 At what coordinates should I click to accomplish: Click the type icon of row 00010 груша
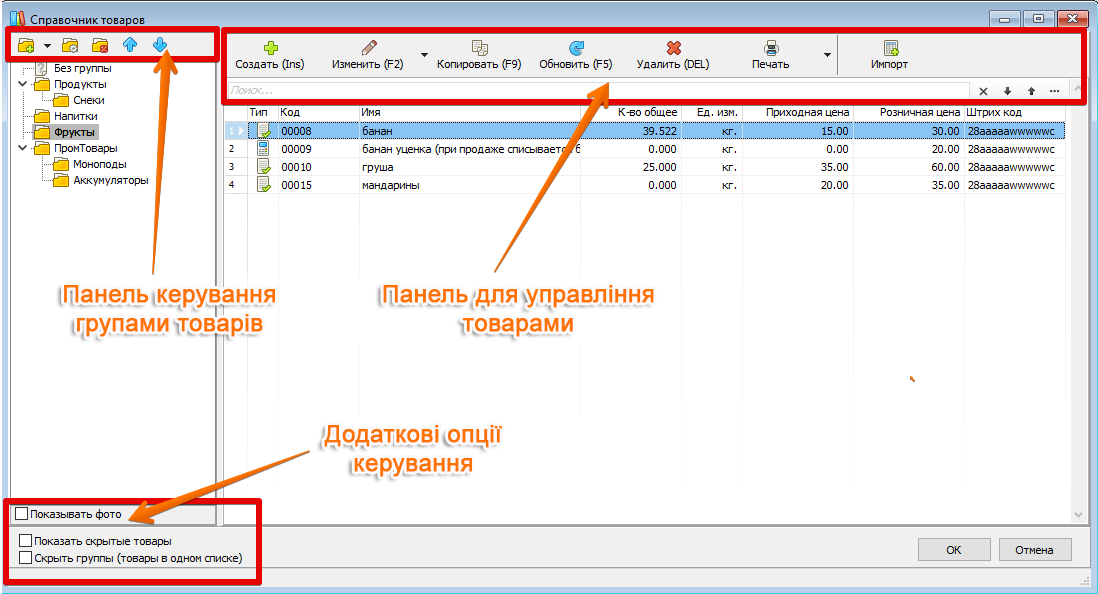tap(263, 167)
